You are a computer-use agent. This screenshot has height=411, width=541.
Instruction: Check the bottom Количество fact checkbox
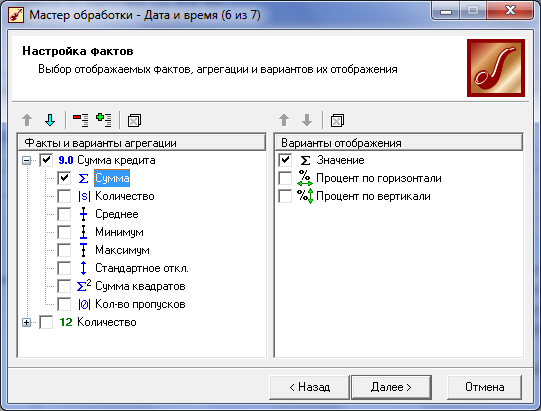(46, 322)
